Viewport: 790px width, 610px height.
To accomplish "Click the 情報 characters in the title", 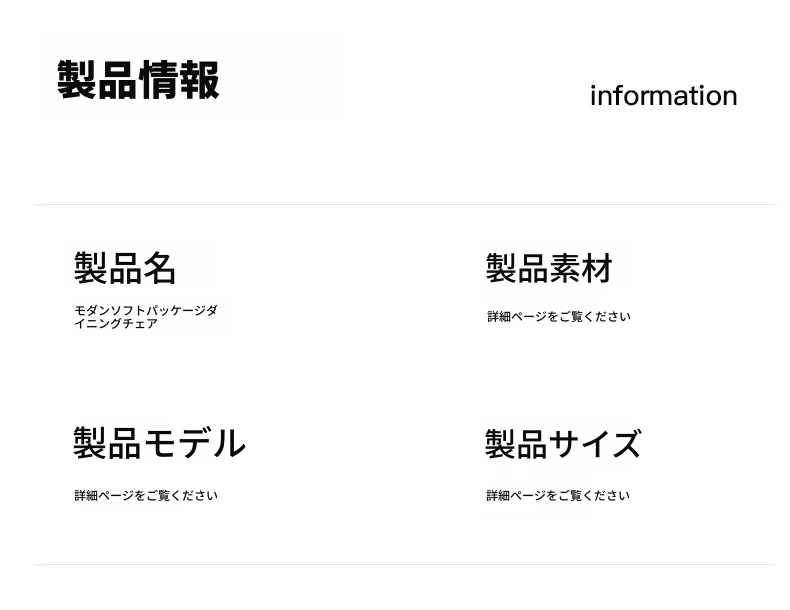I will coord(179,80).
